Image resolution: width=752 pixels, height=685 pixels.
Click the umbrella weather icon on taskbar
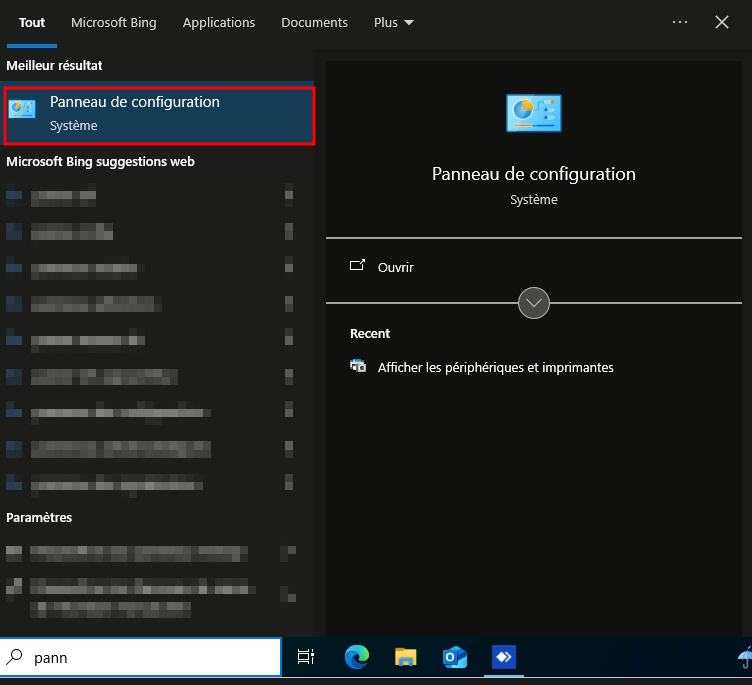(745, 657)
